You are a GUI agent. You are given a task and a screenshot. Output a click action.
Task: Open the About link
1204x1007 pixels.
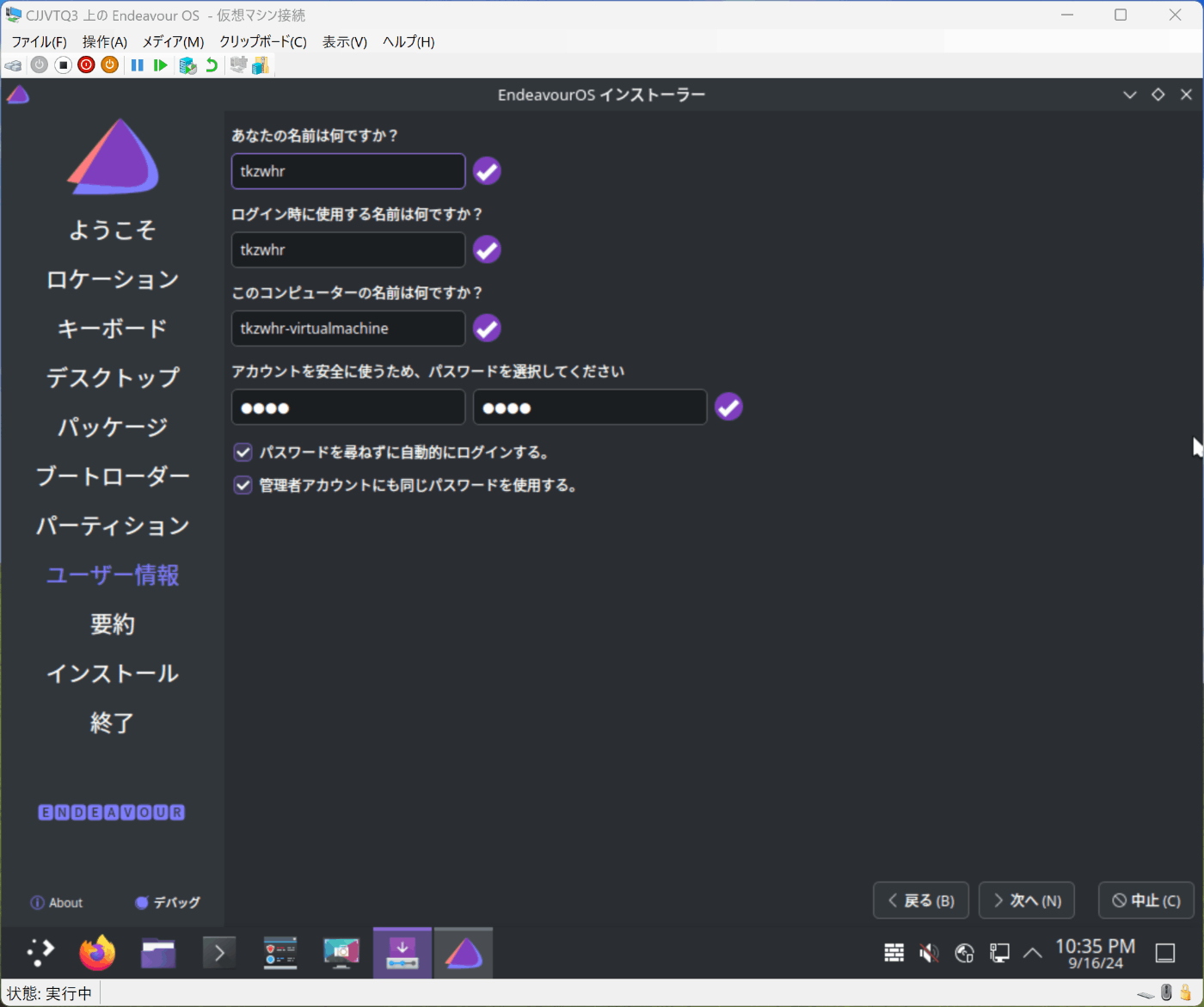click(x=57, y=903)
